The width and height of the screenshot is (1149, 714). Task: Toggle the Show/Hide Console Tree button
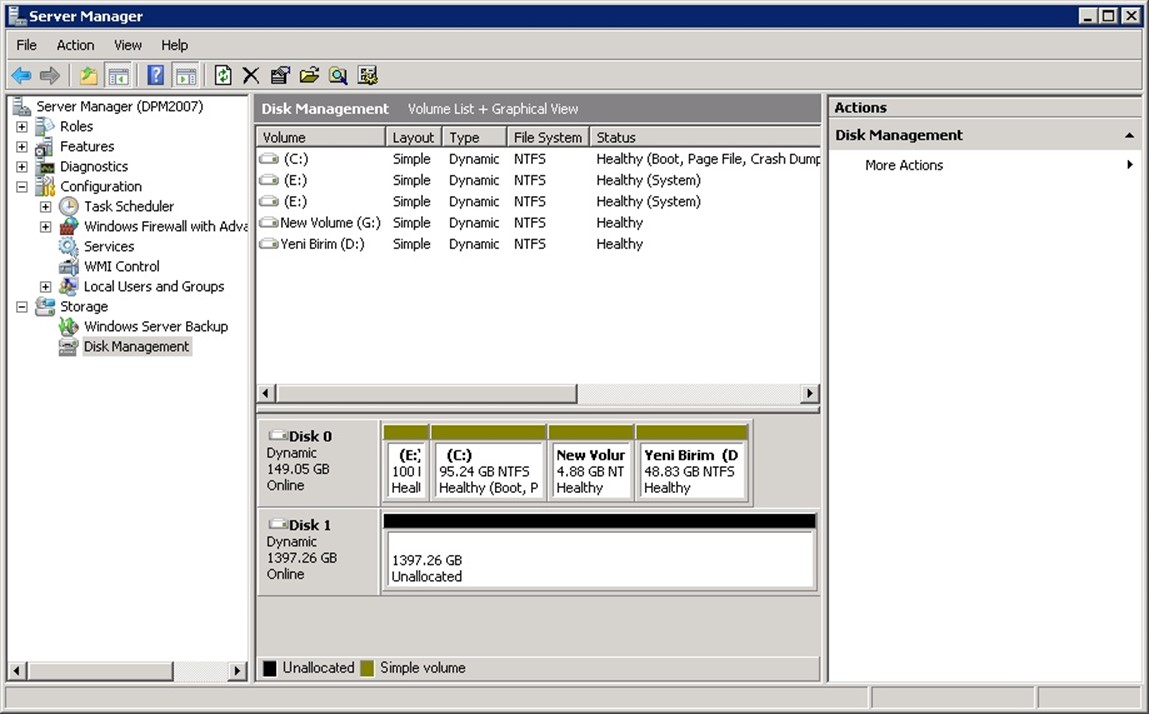click(118, 75)
